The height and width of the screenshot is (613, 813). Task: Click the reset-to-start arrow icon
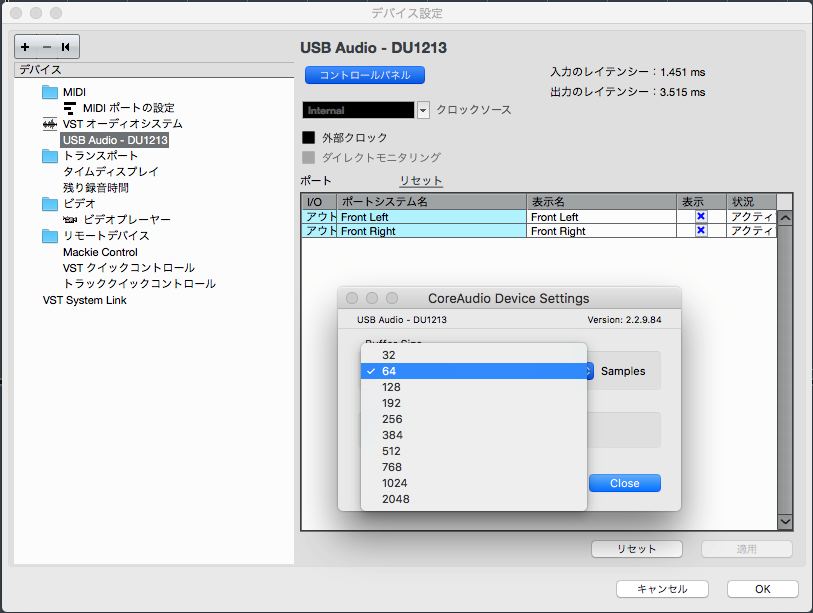[66, 47]
